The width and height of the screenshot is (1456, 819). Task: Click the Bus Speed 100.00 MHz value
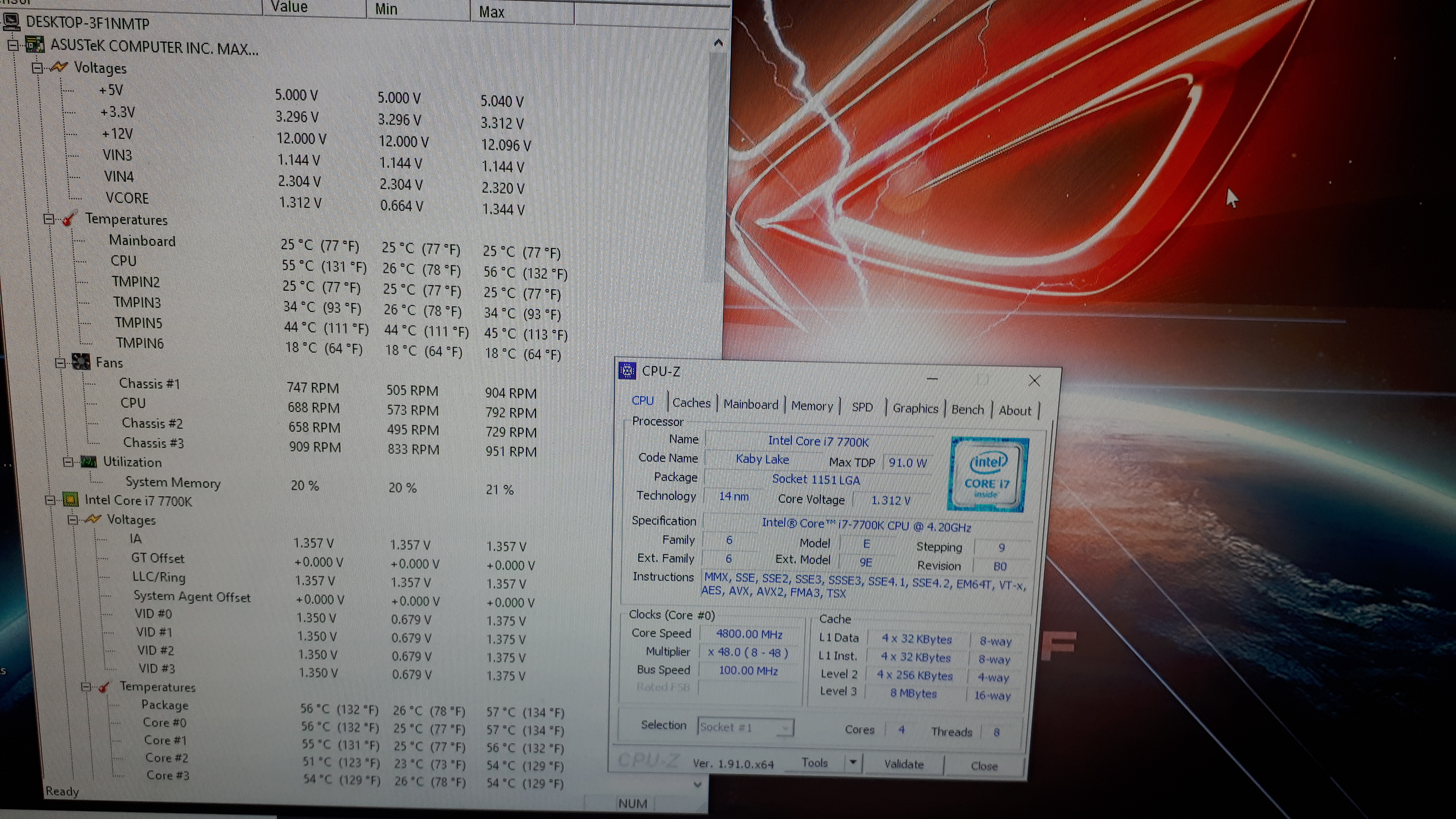coord(748,670)
